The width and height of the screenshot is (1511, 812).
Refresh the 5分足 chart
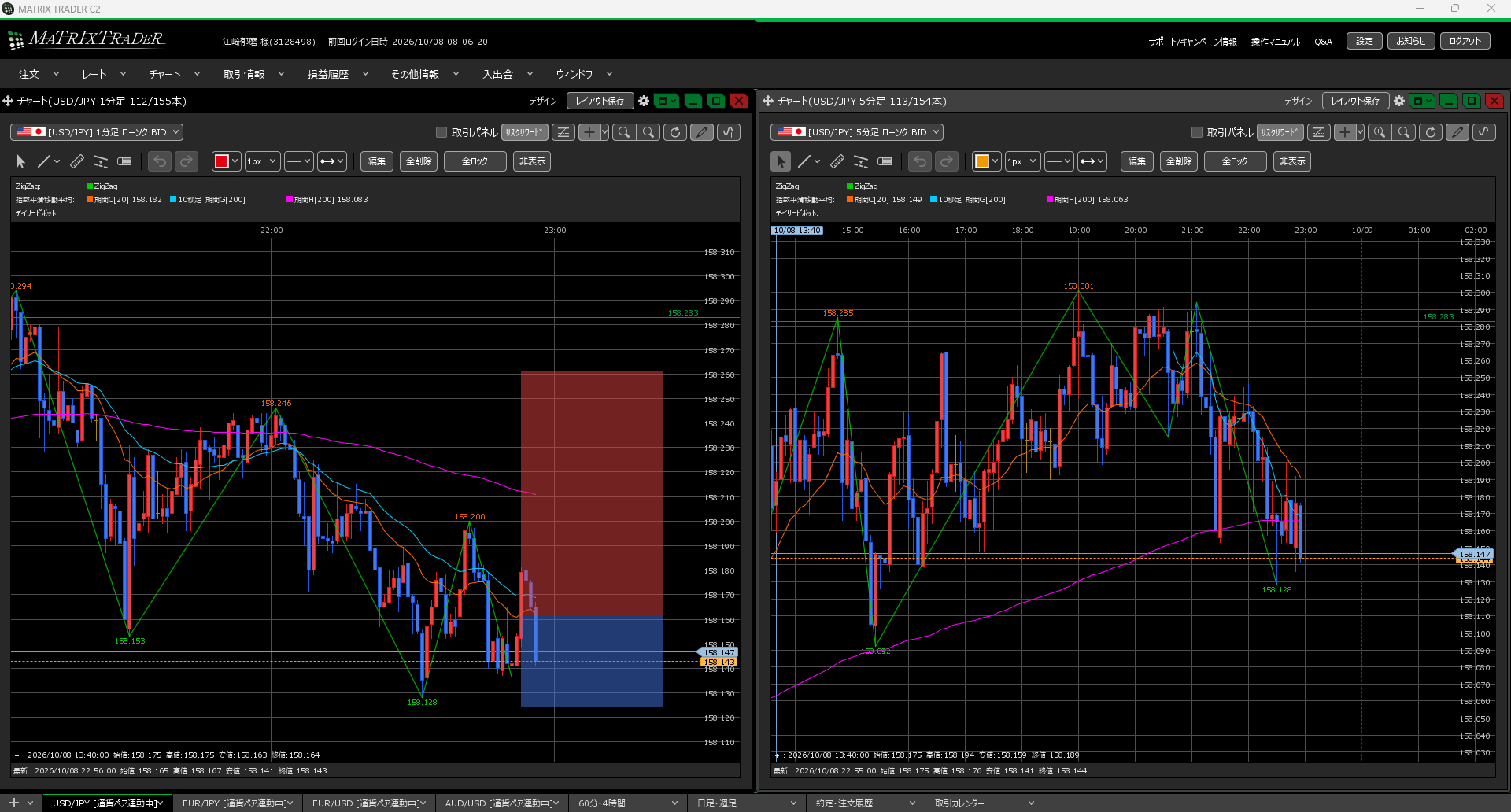(x=1430, y=132)
